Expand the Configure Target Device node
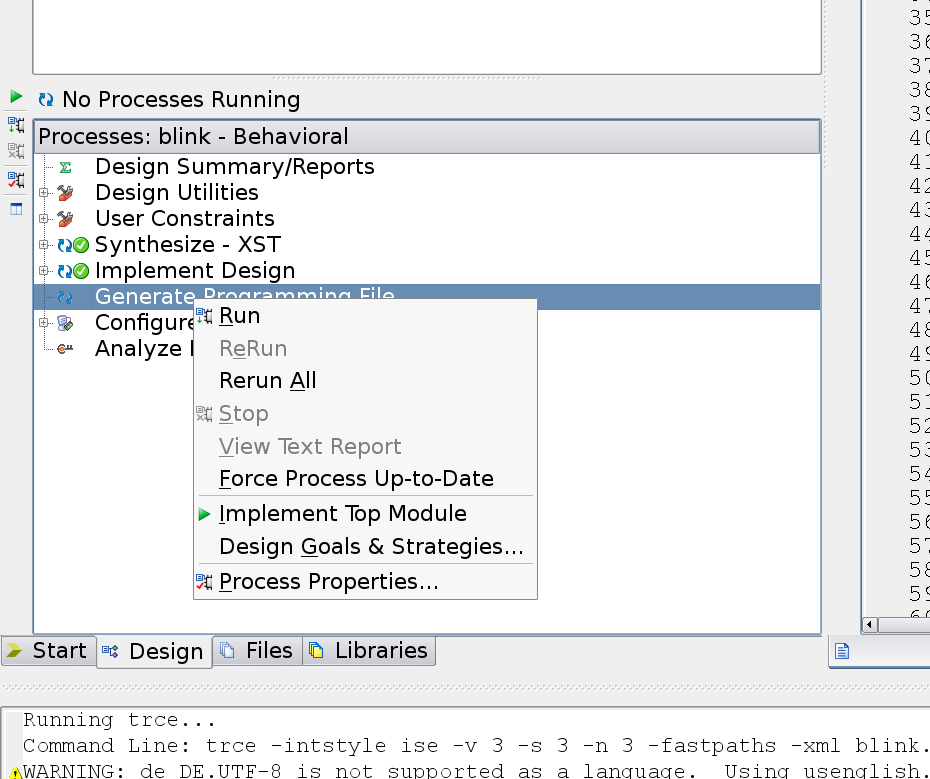This screenshot has width=930, height=779. (x=43, y=323)
